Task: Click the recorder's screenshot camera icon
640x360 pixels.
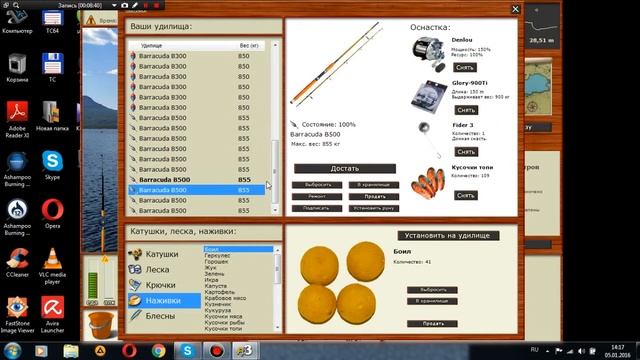Action: point(125,5)
